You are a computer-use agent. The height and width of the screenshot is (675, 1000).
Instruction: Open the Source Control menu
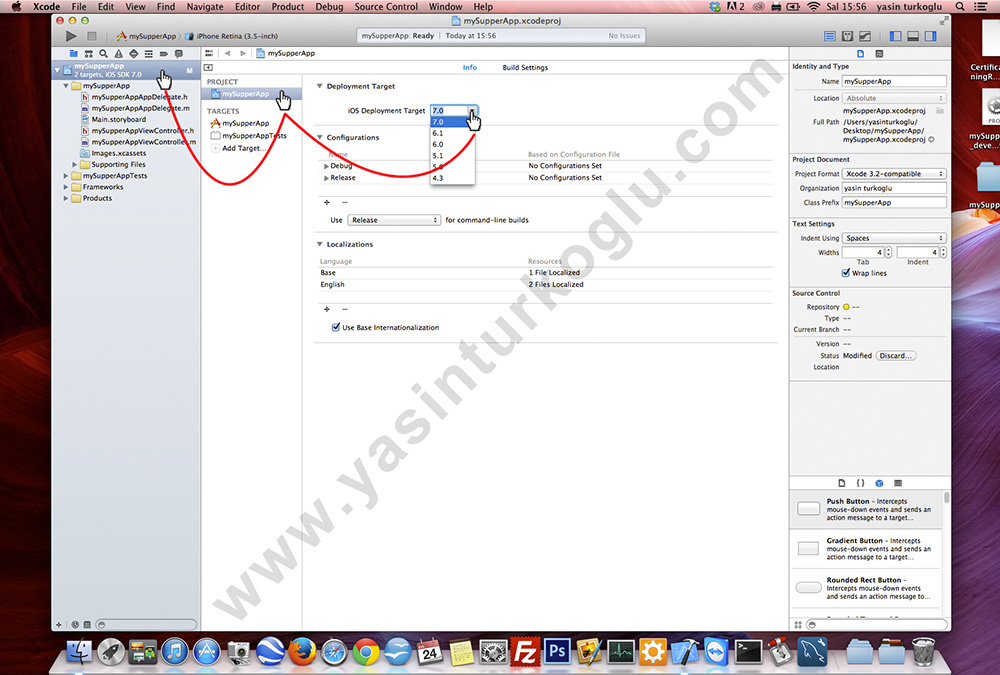pyautogui.click(x=386, y=6)
